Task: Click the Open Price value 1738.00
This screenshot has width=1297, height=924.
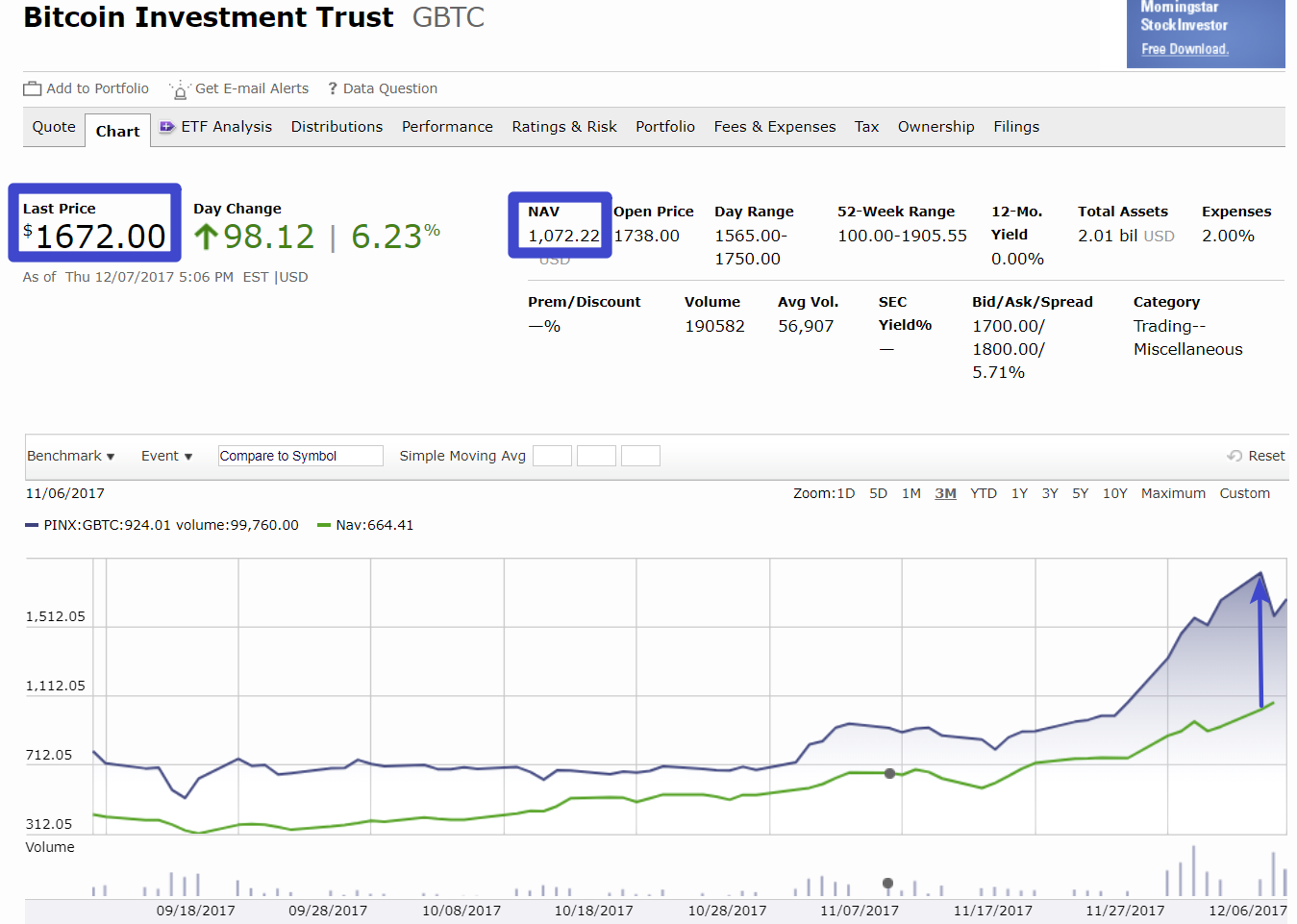Action: pos(646,236)
